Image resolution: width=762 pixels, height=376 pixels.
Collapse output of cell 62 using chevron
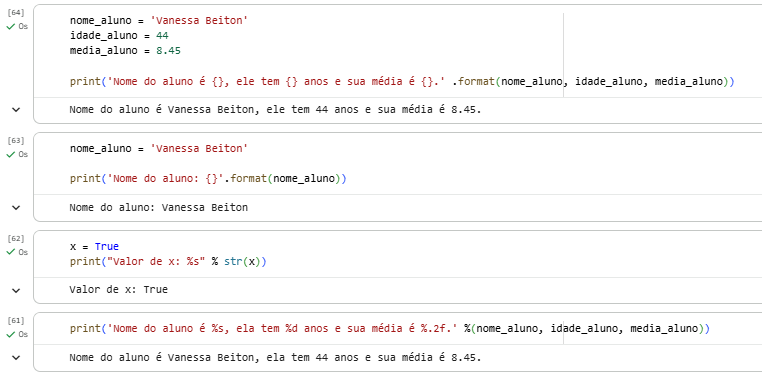[x=16, y=291]
